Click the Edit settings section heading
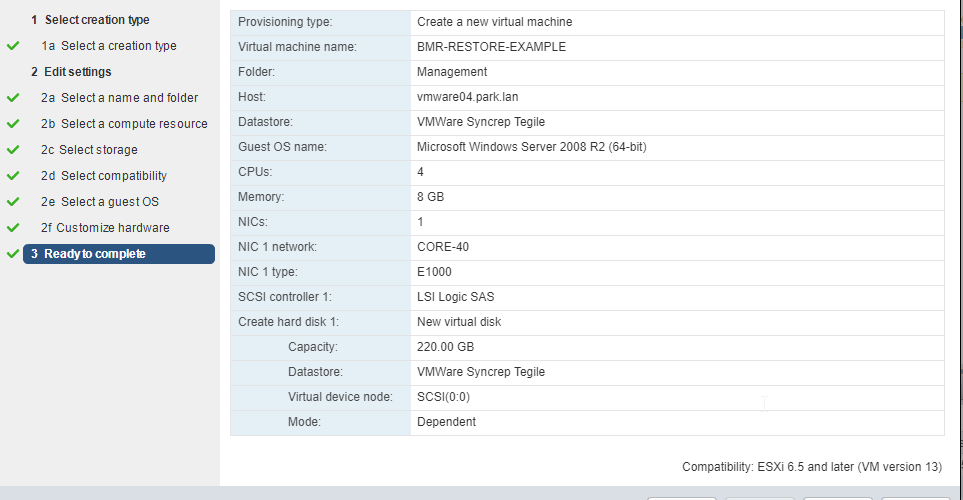 71,72
